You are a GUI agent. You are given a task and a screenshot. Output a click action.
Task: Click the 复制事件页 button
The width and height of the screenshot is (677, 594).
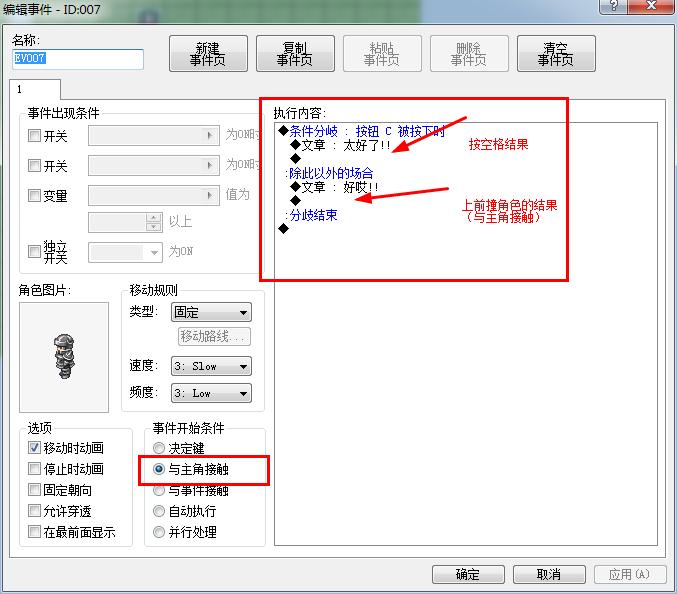pyautogui.click(x=295, y=54)
